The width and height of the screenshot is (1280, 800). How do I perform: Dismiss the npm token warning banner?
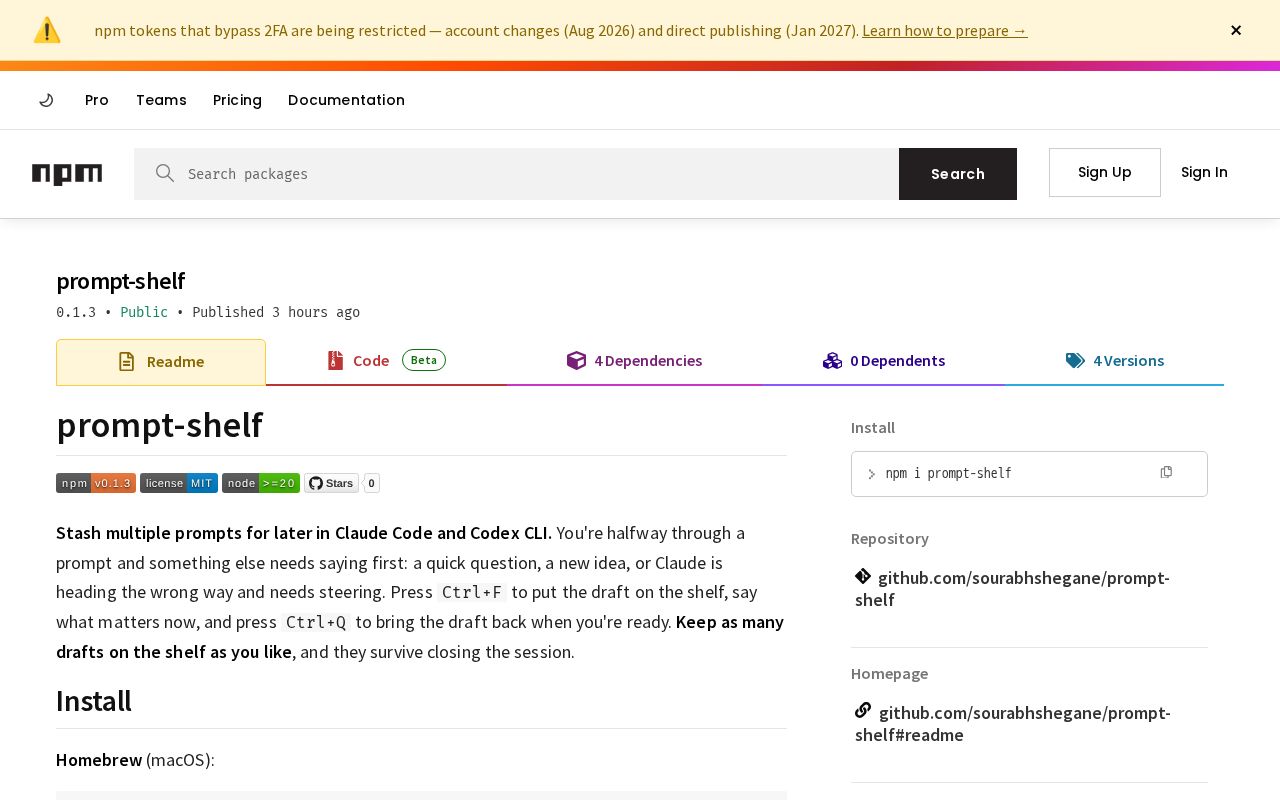coord(1236,30)
